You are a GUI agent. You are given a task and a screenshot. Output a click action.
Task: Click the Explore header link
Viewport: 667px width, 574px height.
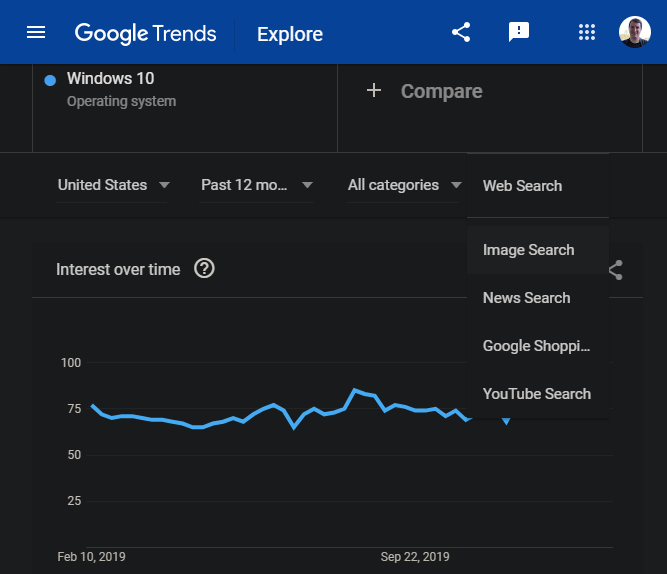pyautogui.click(x=290, y=34)
